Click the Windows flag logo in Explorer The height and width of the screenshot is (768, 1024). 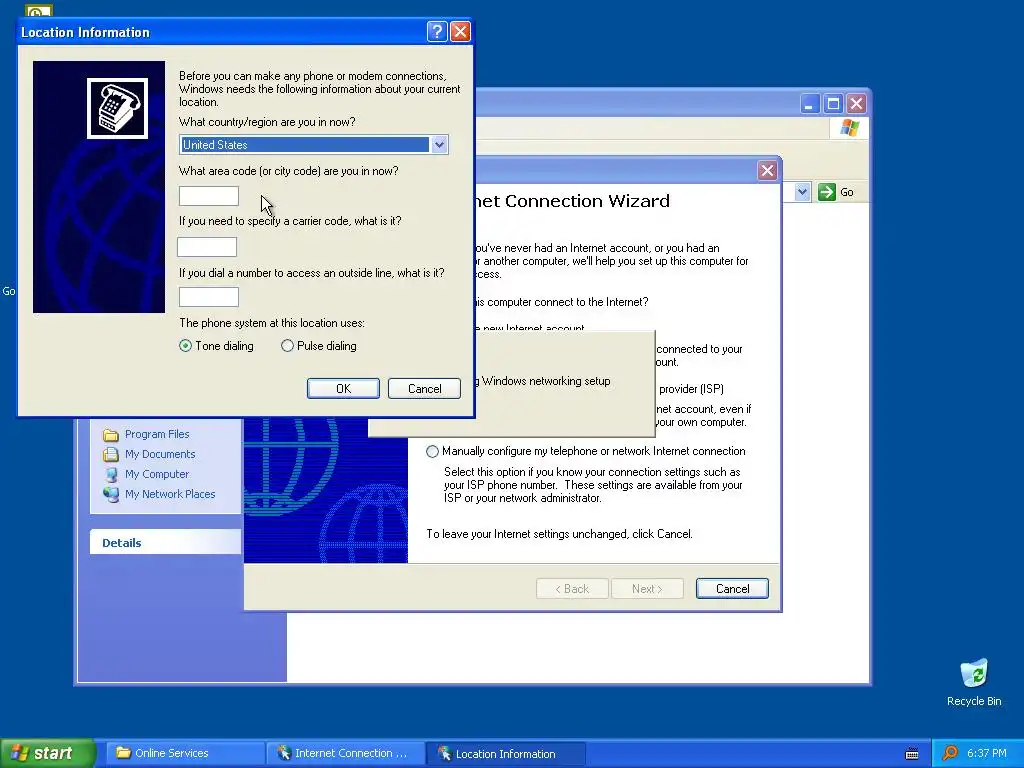(x=850, y=127)
